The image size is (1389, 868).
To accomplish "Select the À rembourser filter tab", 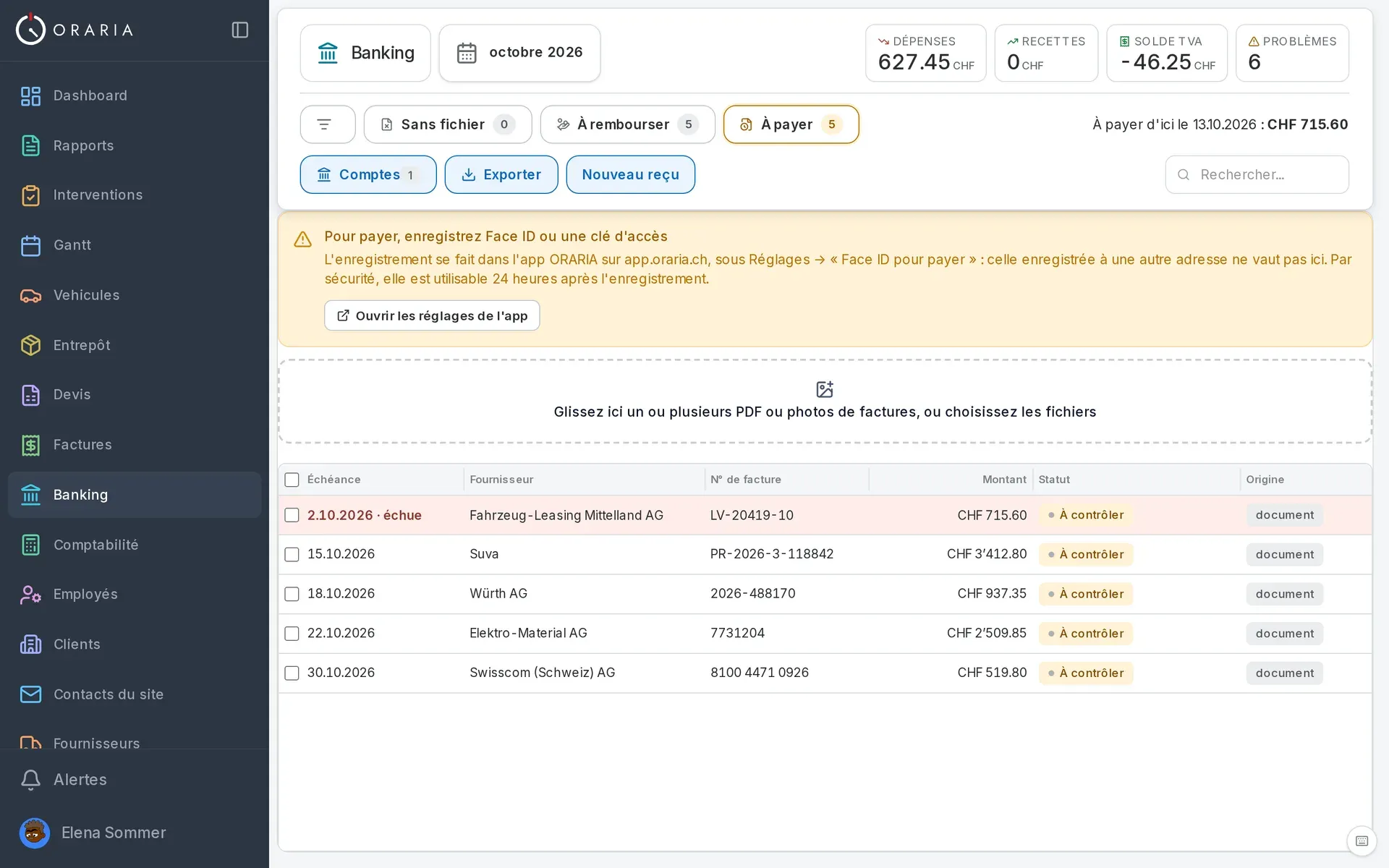I will 627,124.
